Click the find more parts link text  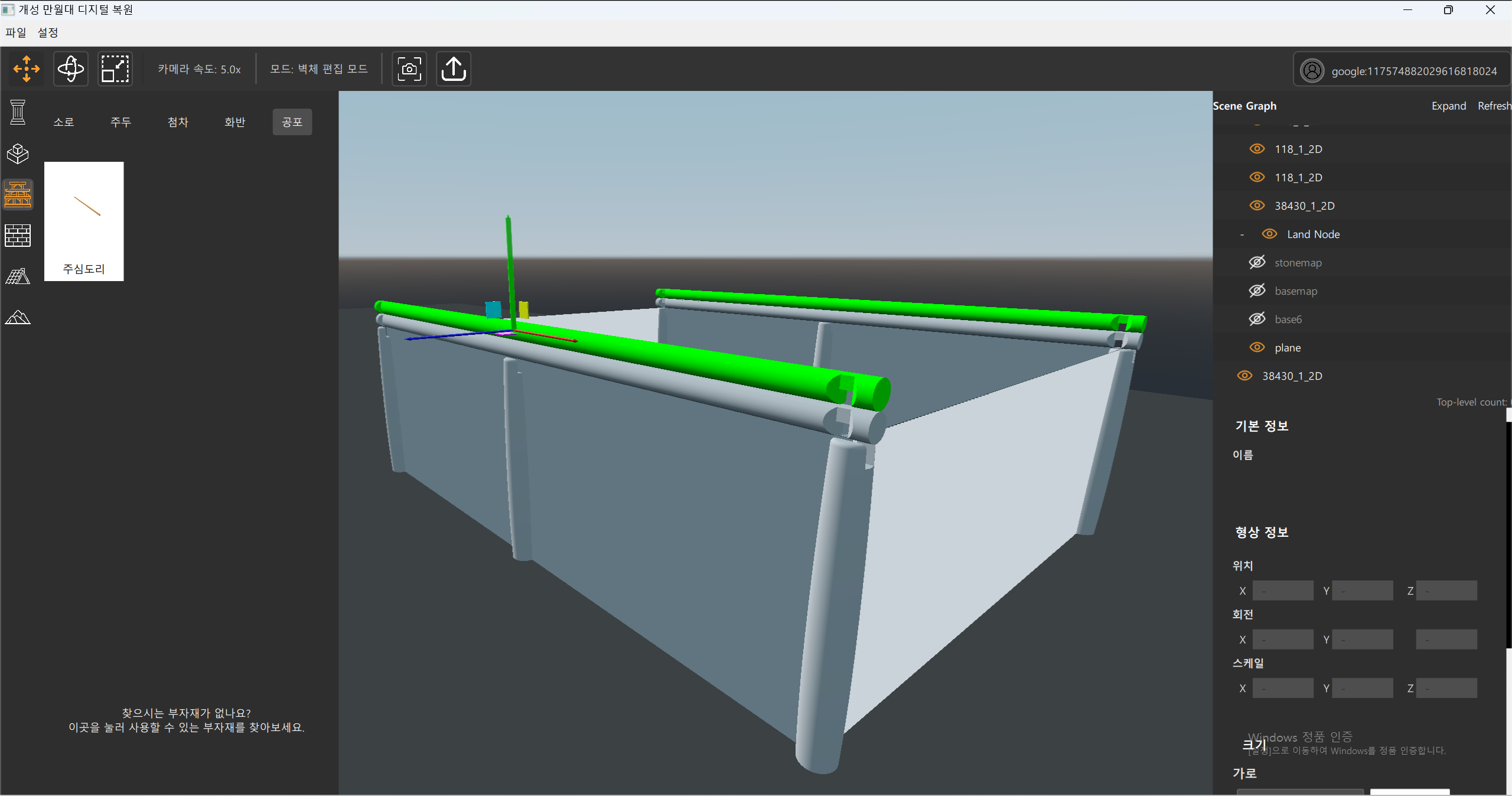pyautogui.click(x=186, y=728)
